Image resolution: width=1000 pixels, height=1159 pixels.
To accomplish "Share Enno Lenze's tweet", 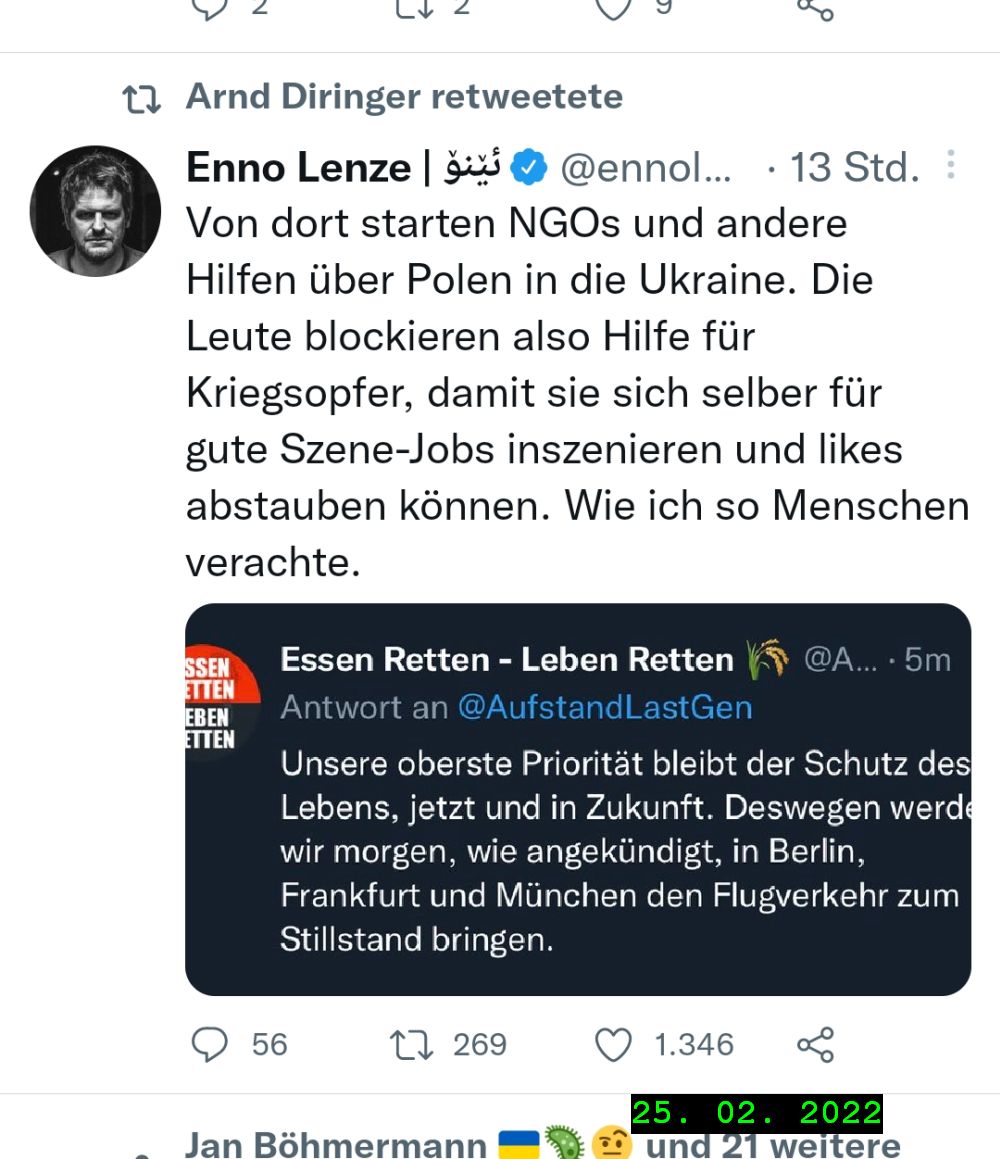I will pyautogui.click(x=815, y=1045).
